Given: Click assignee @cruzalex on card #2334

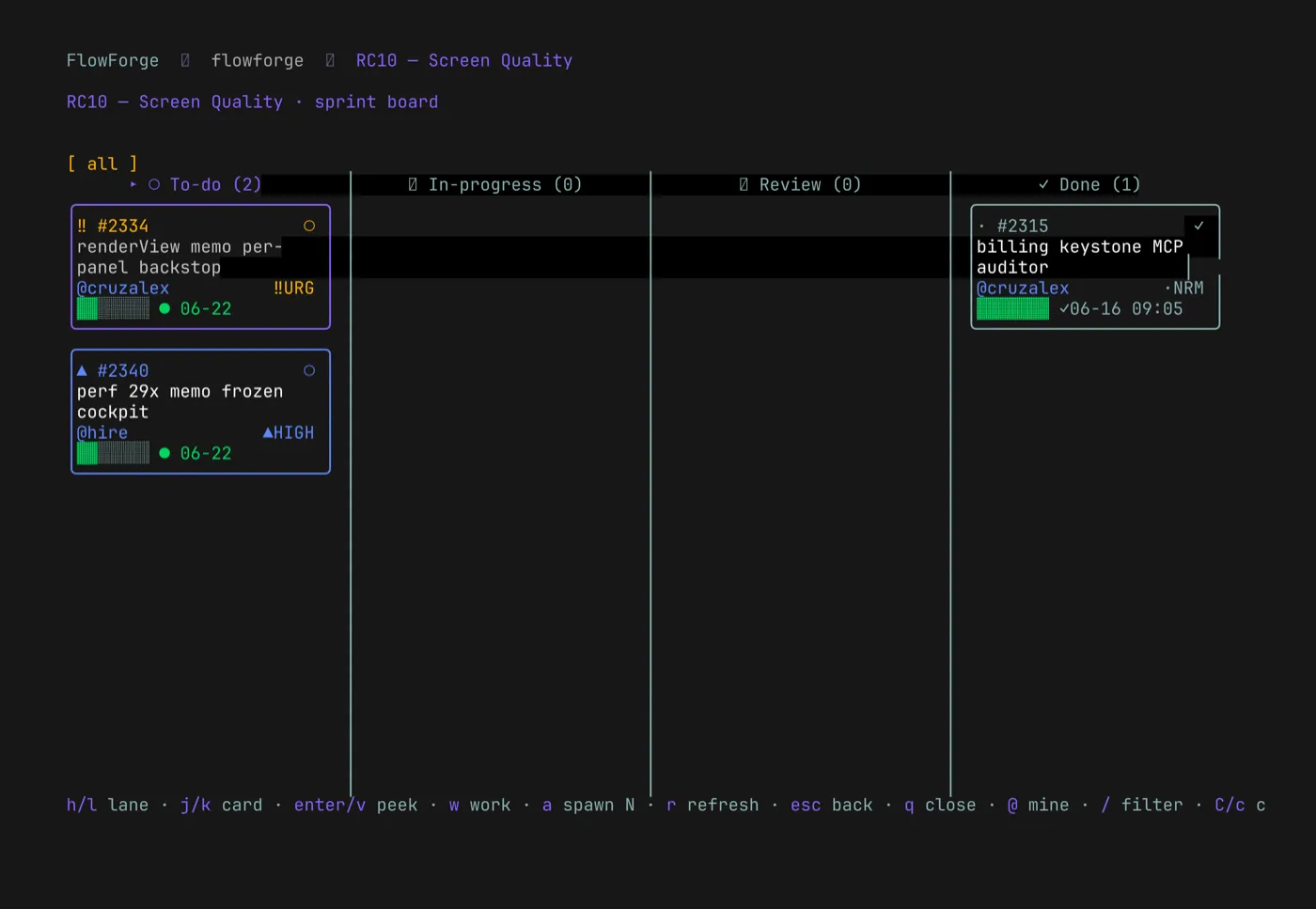Looking at the screenshot, I should click(x=123, y=288).
